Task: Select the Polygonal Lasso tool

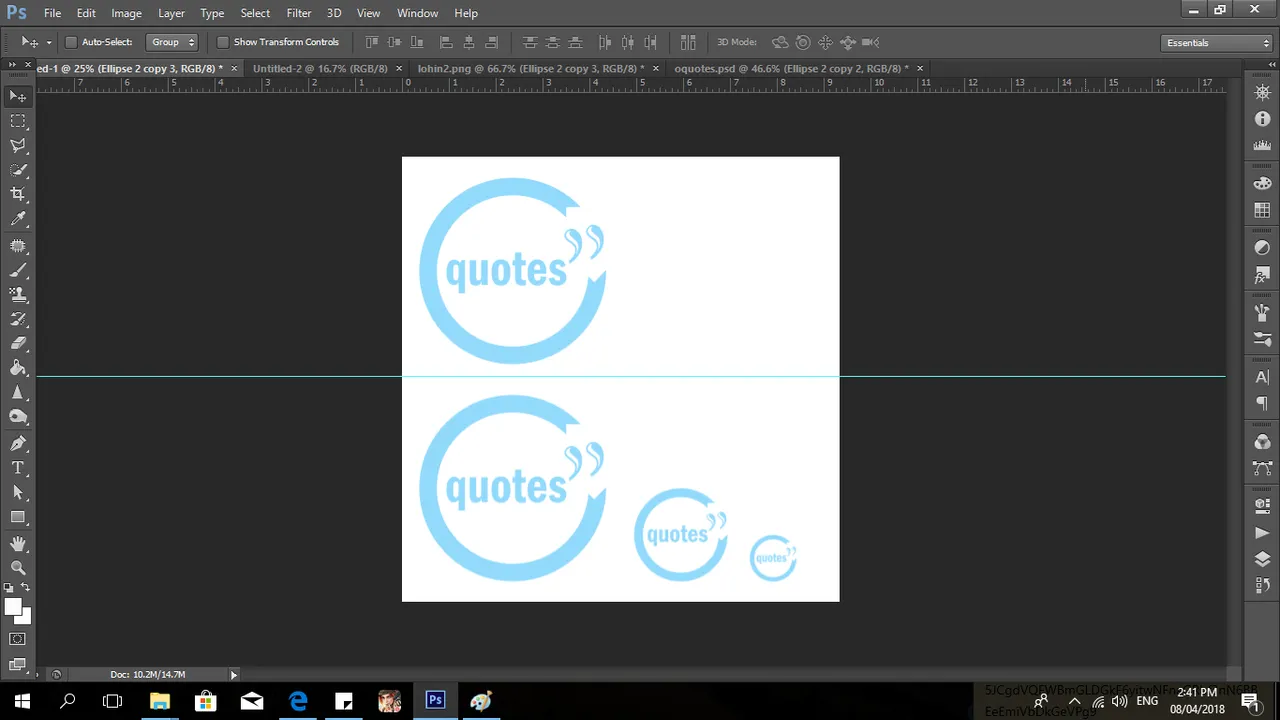Action: [x=18, y=146]
